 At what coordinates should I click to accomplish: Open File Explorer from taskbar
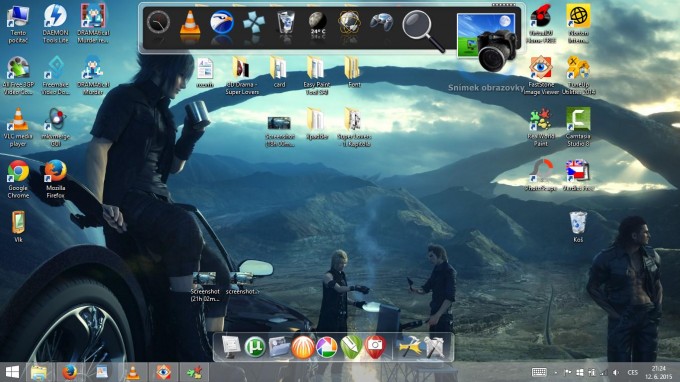click(x=39, y=372)
